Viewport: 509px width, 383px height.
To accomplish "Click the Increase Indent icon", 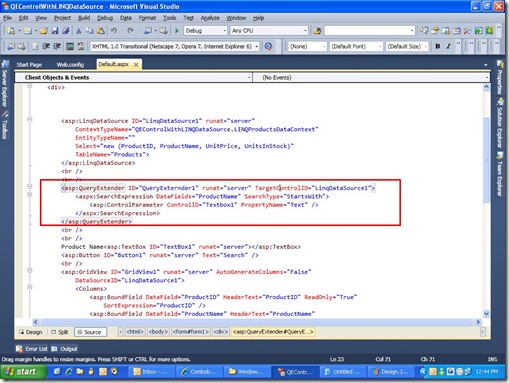I will point(57,46).
